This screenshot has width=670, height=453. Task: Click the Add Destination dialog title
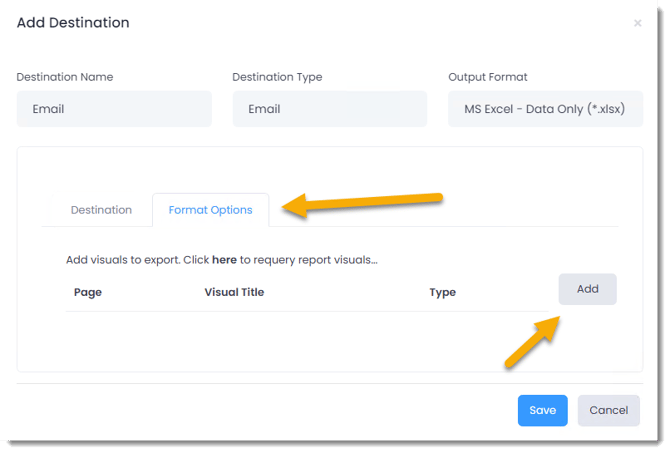click(x=73, y=22)
